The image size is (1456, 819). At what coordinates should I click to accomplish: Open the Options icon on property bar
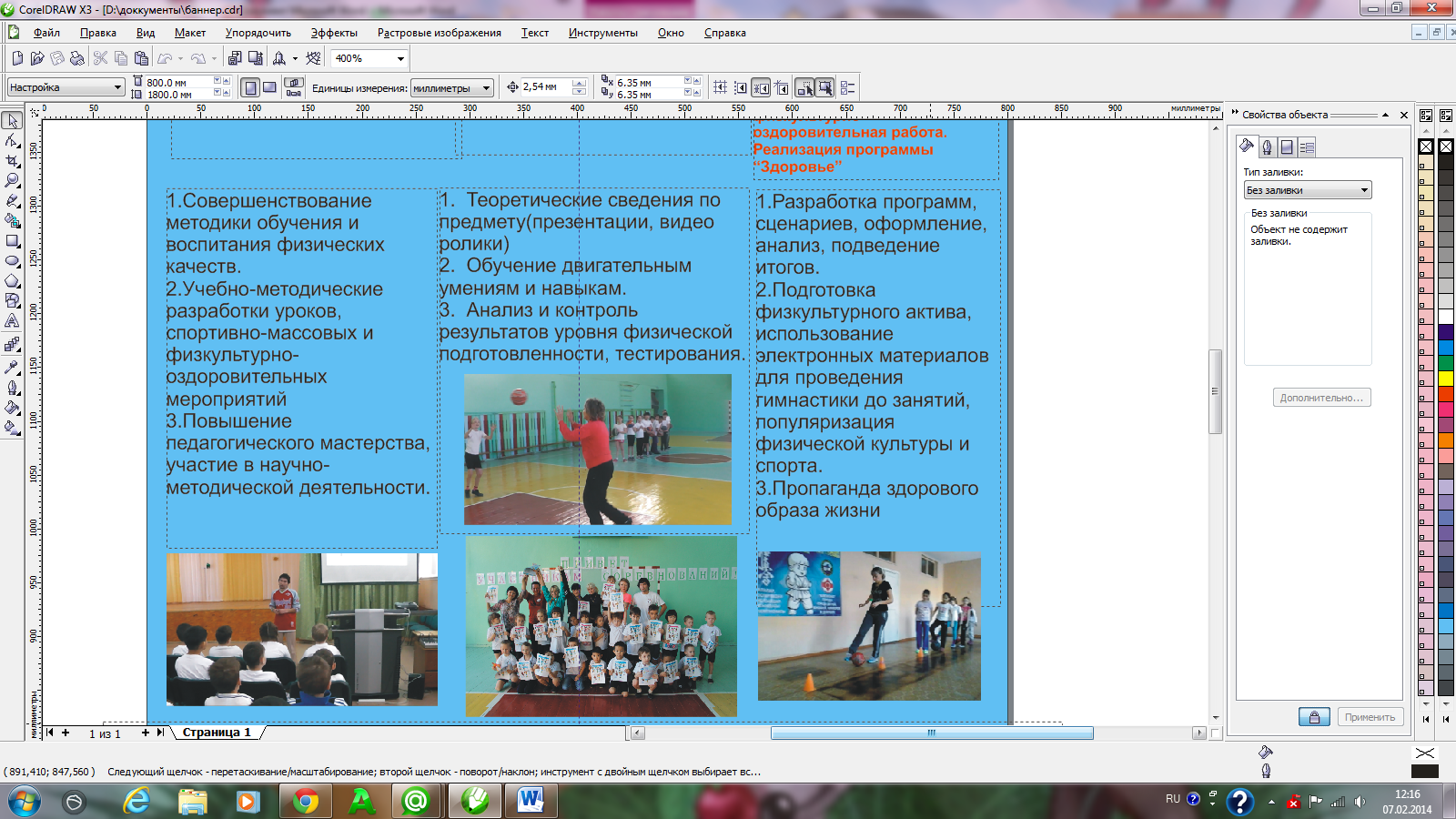tap(847, 87)
